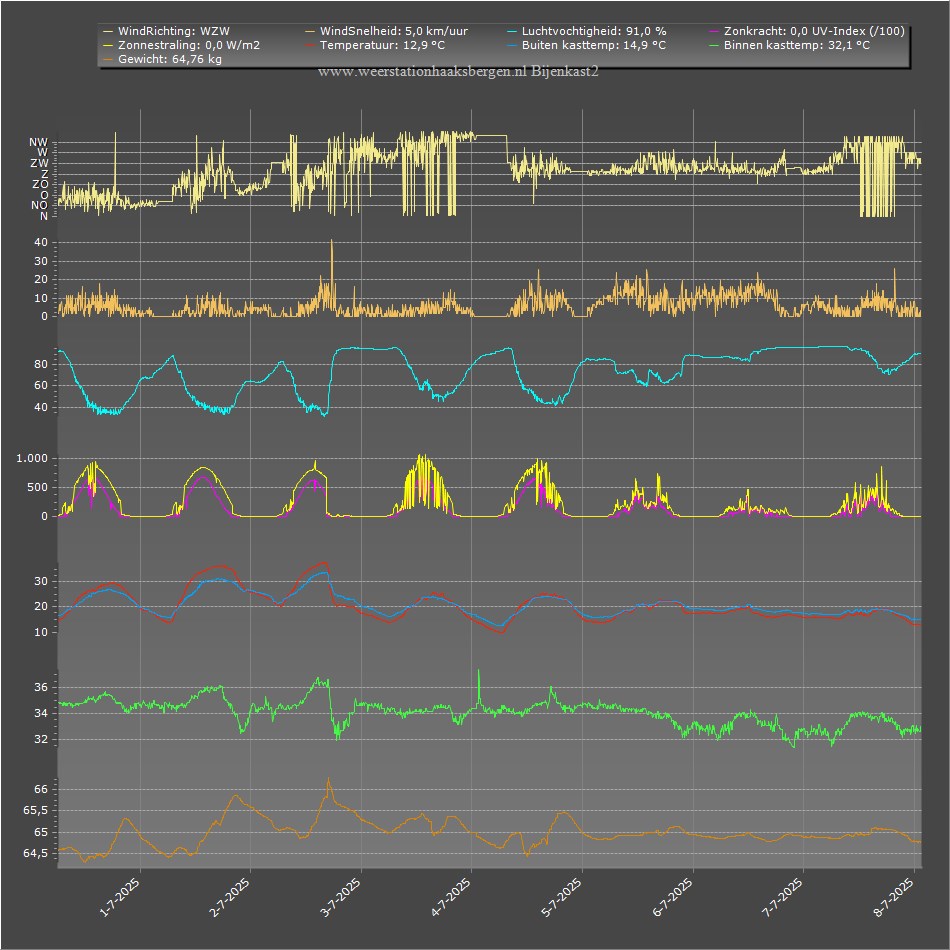Select the 80 label on humidity axis
The width and height of the screenshot is (950, 950).
41,364
